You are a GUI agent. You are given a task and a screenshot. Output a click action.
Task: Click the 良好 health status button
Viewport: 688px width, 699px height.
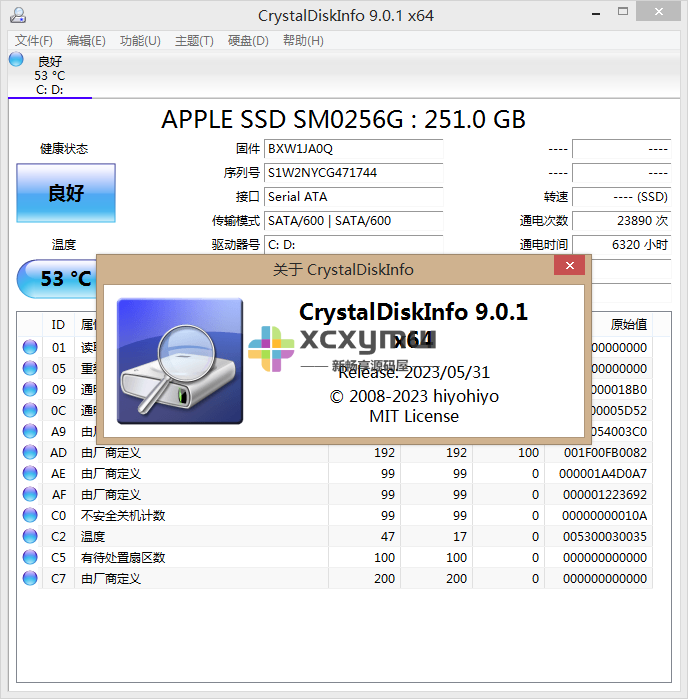(66, 193)
